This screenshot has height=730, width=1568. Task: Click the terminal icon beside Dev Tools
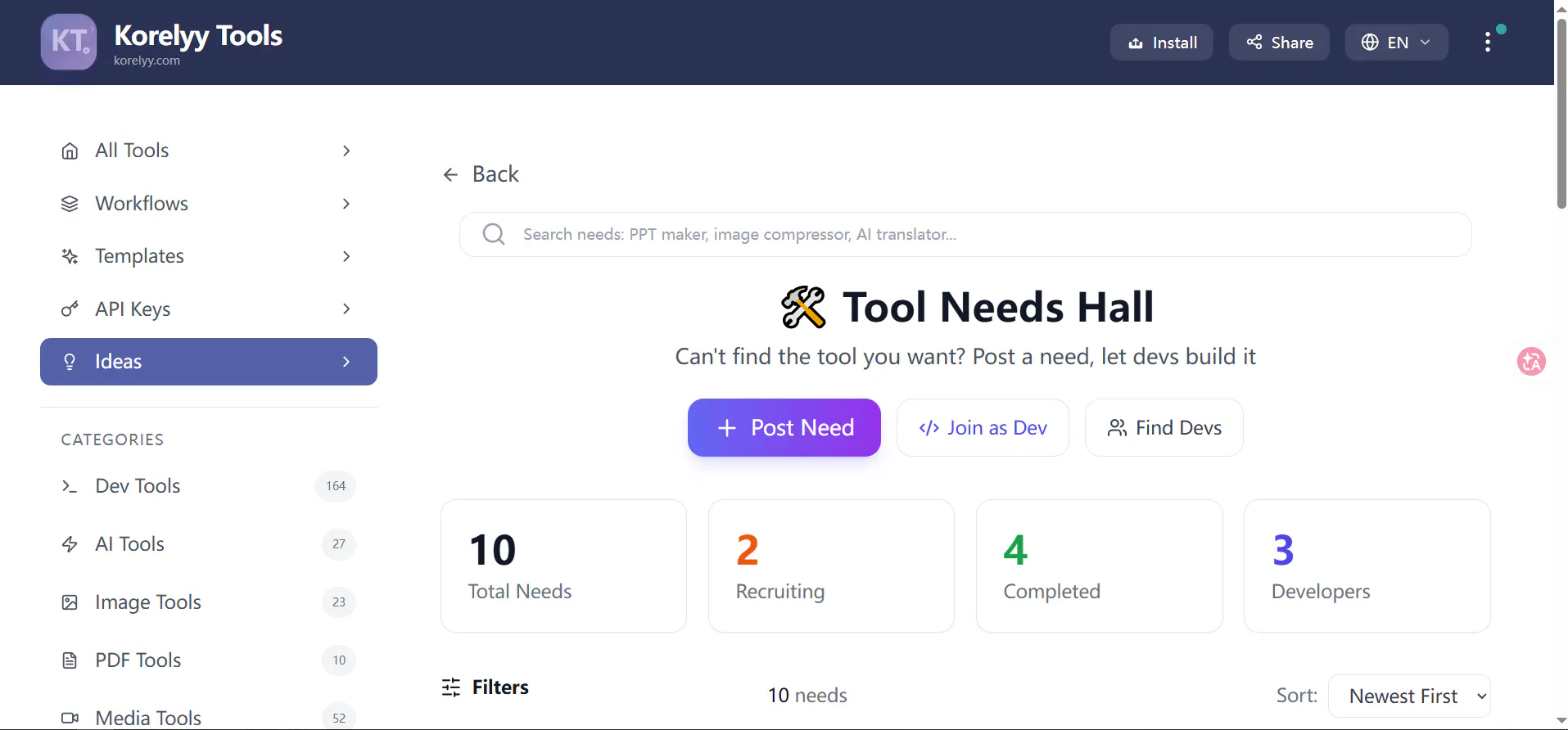pos(70,486)
